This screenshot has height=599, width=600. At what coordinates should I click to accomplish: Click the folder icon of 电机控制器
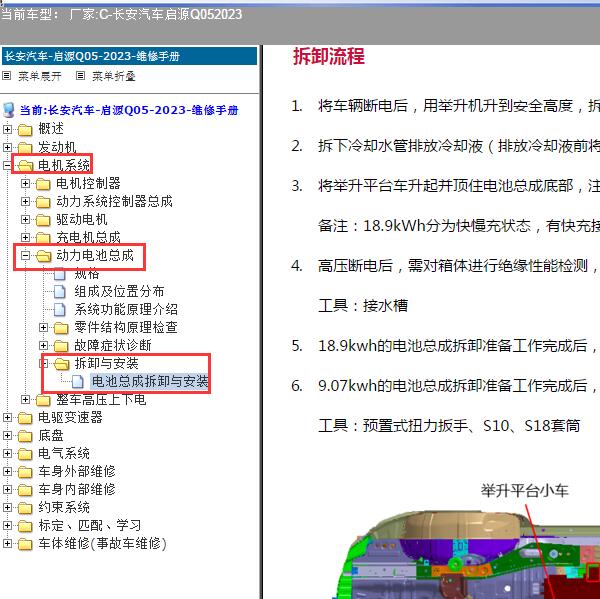[x=43, y=184]
